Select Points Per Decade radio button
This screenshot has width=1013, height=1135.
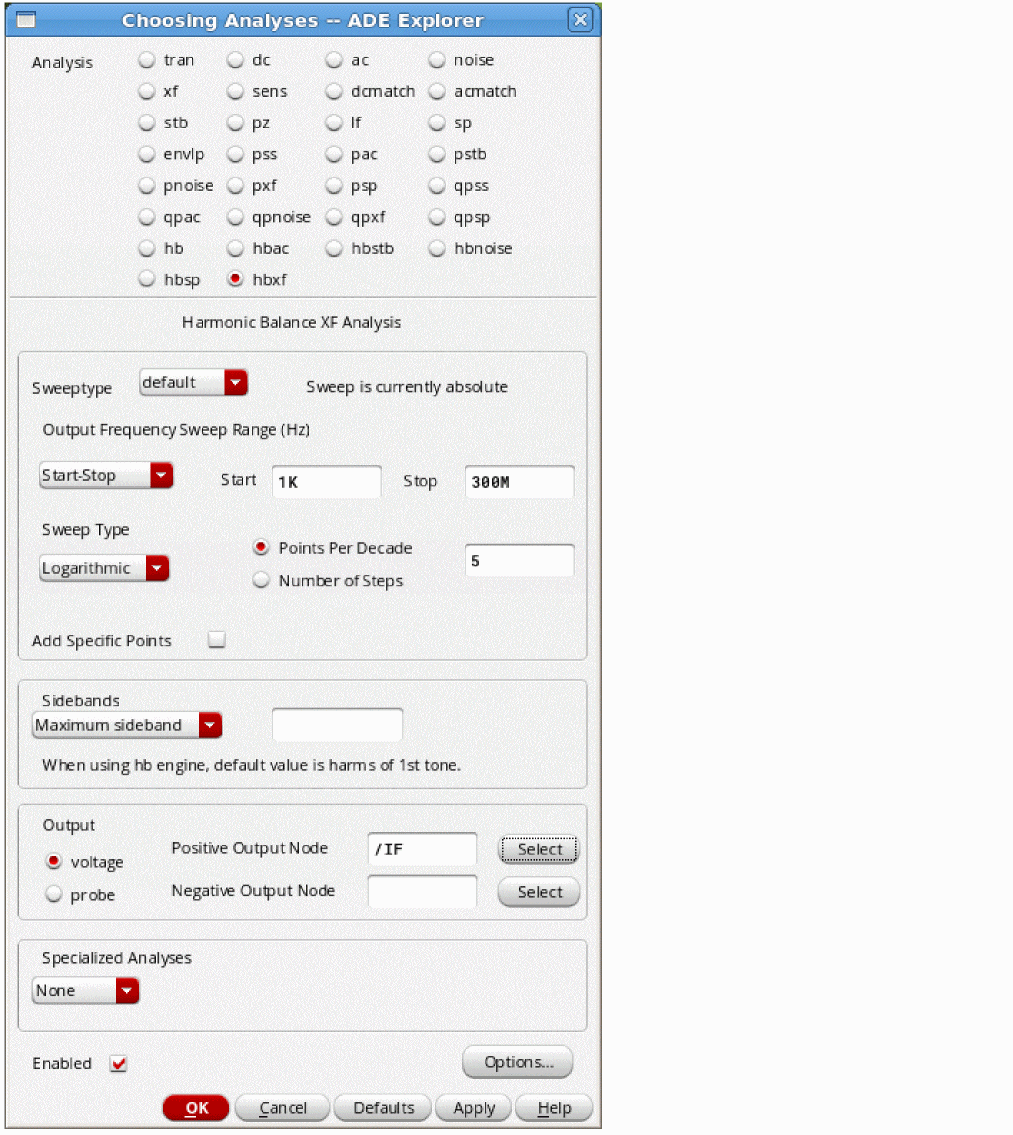[261, 548]
